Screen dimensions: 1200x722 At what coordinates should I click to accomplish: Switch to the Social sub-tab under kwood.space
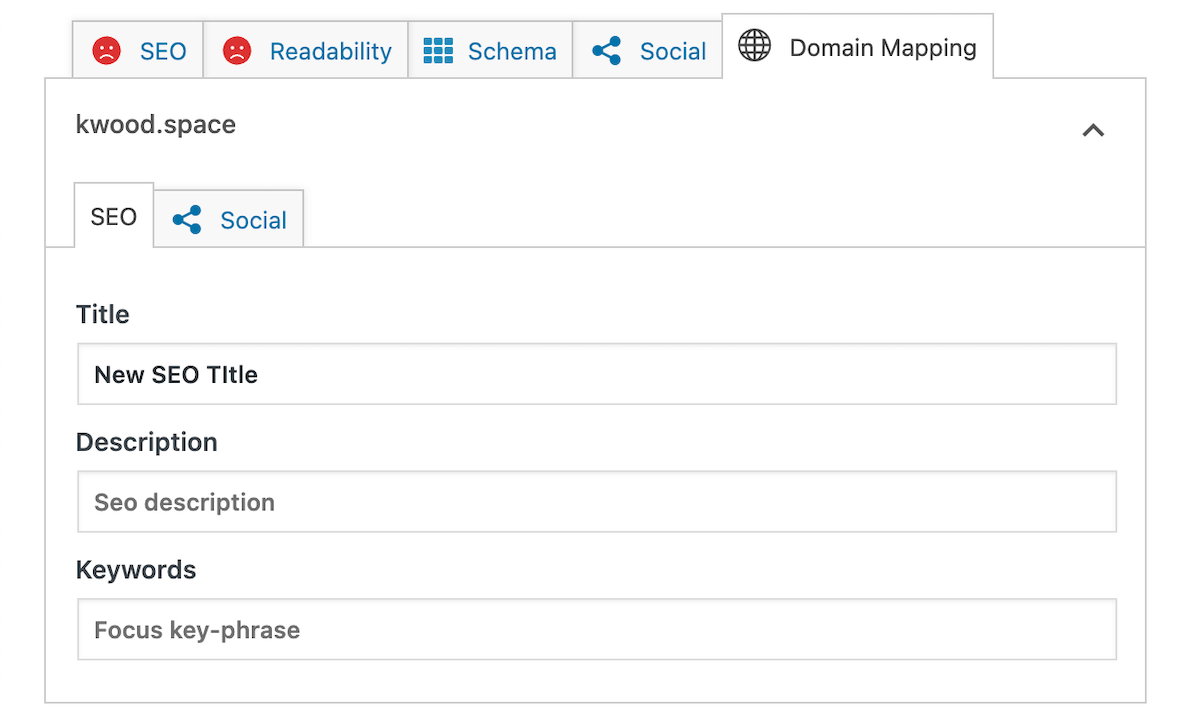[252, 220]
